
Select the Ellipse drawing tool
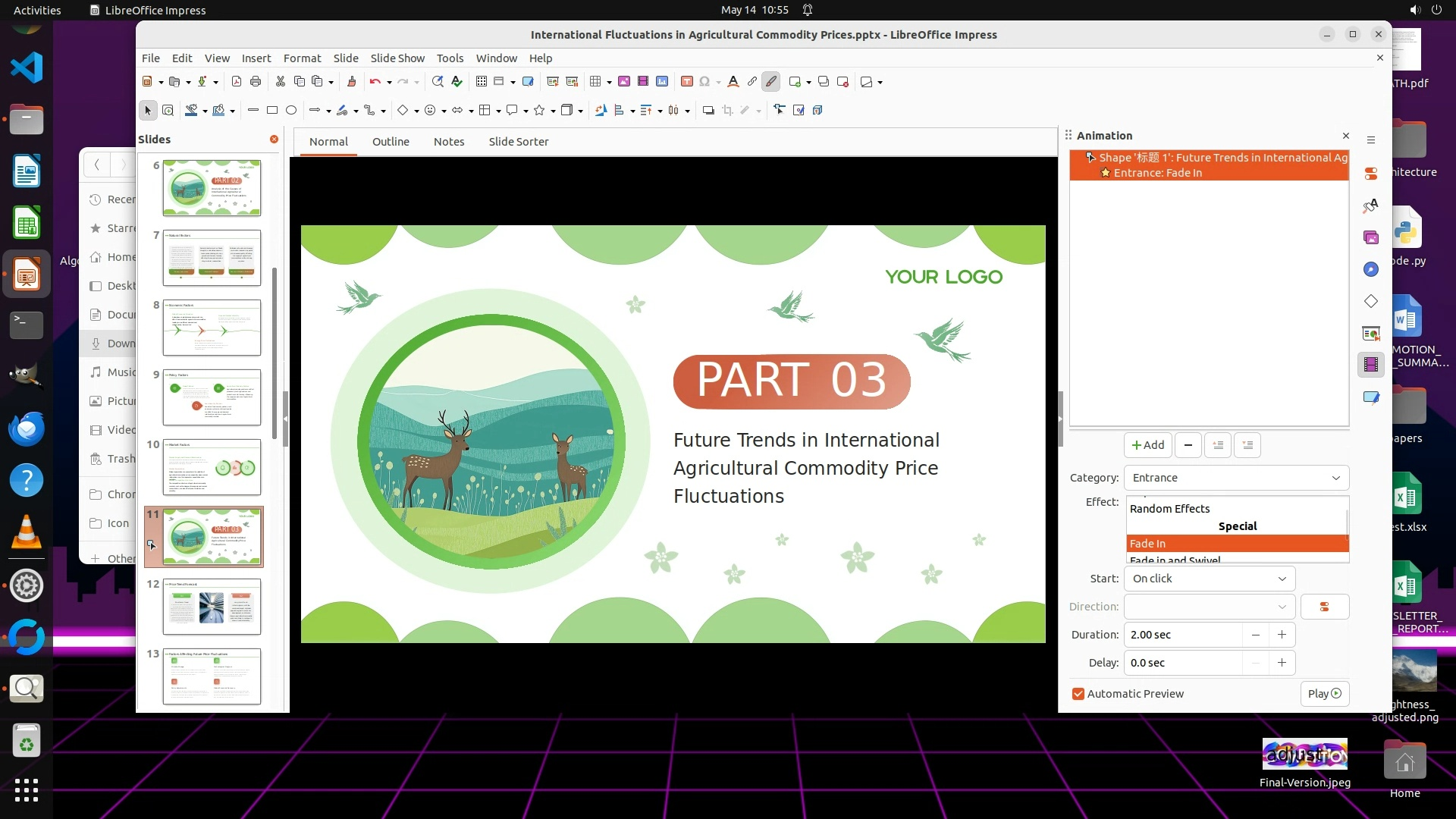tap(291, 111)
